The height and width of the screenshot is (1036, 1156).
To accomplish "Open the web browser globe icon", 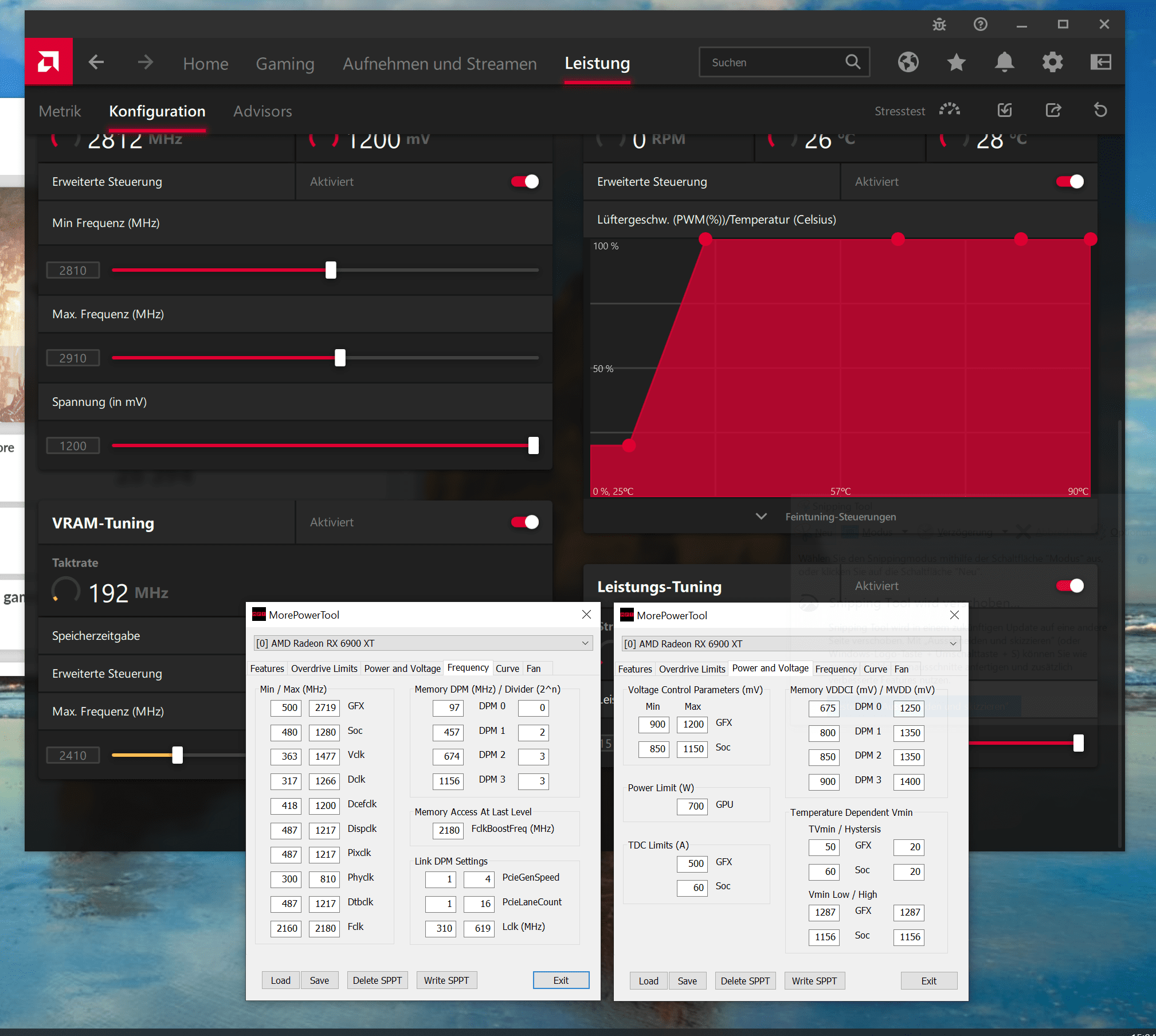I will pos(908,62).
